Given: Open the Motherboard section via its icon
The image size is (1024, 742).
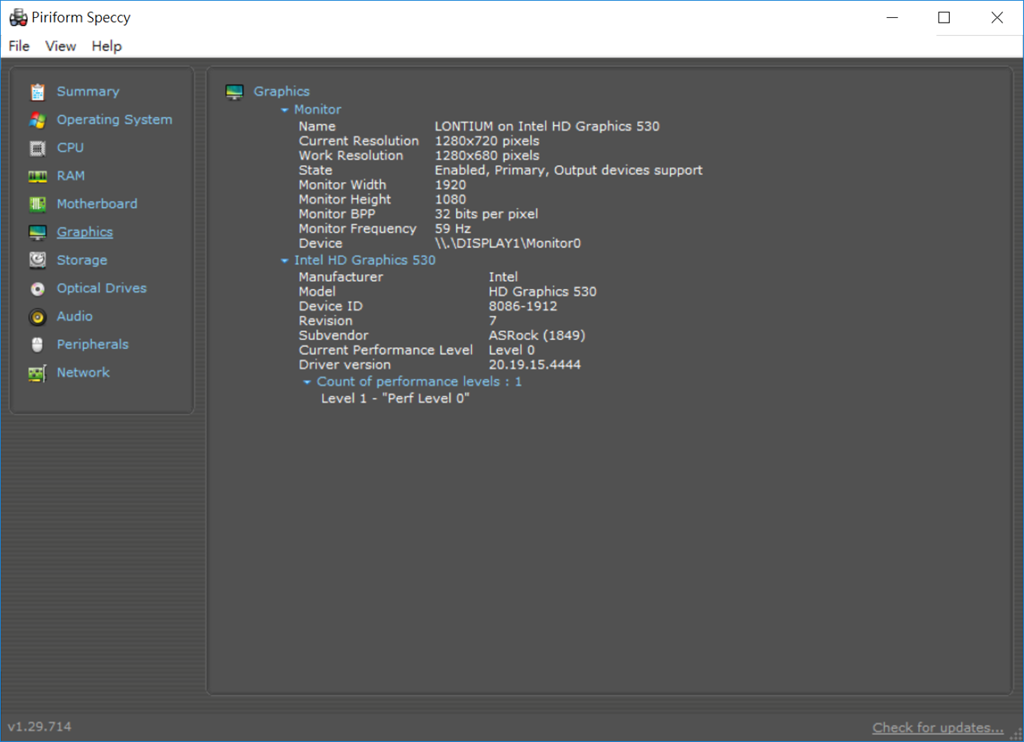Looking at the screenshot, I should 38,204.
